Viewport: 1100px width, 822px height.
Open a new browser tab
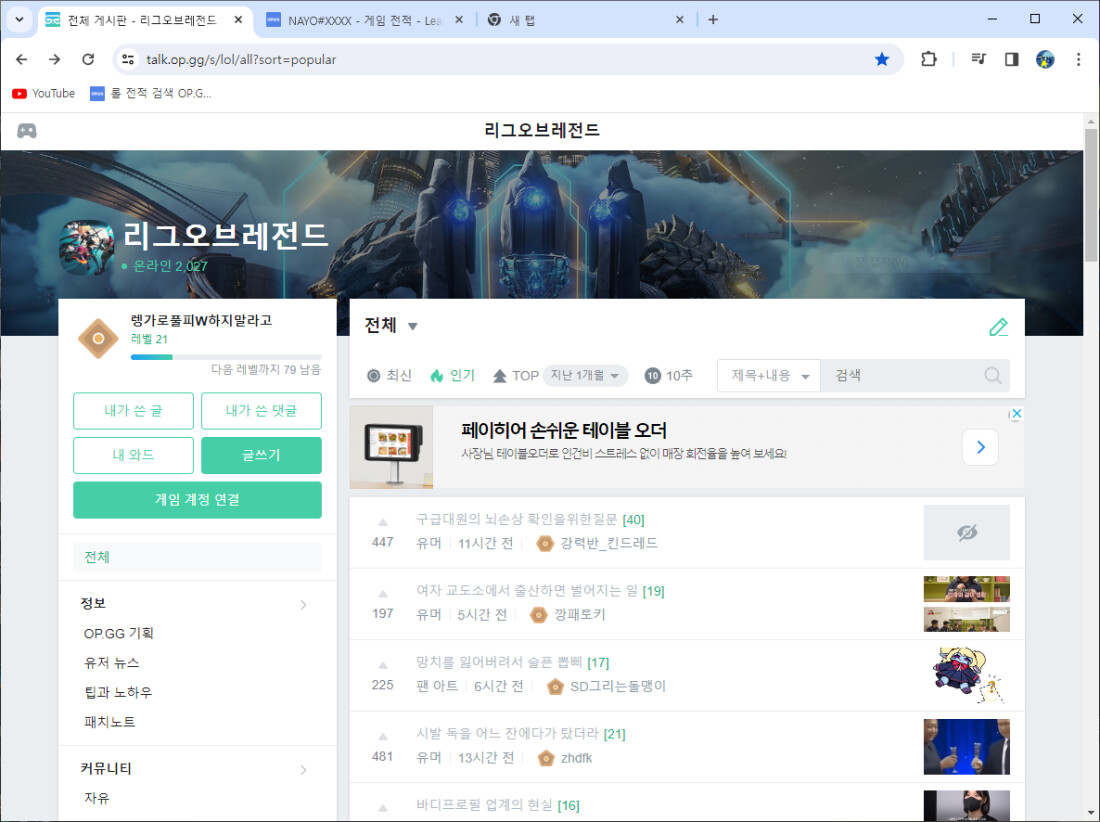(713, 20)
